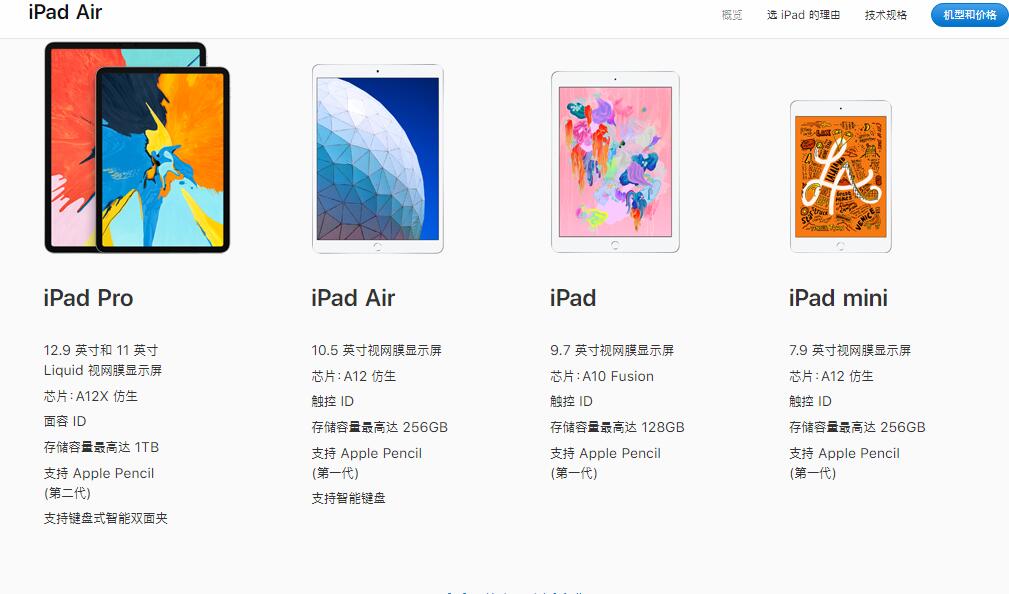Open the 技术规格 tech specs tab

click(885, 15)
